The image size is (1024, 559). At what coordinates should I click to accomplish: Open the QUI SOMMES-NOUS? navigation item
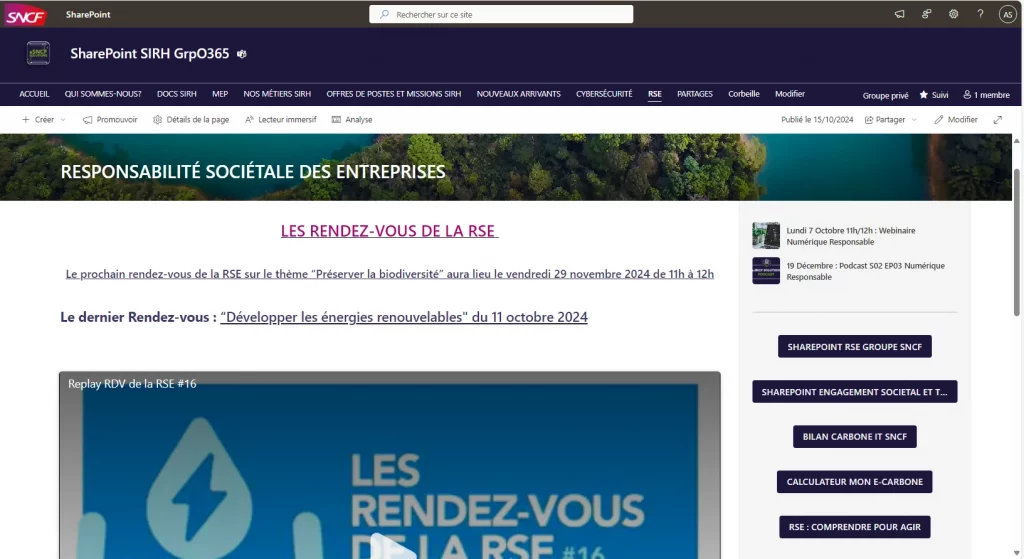coord(103,94)
